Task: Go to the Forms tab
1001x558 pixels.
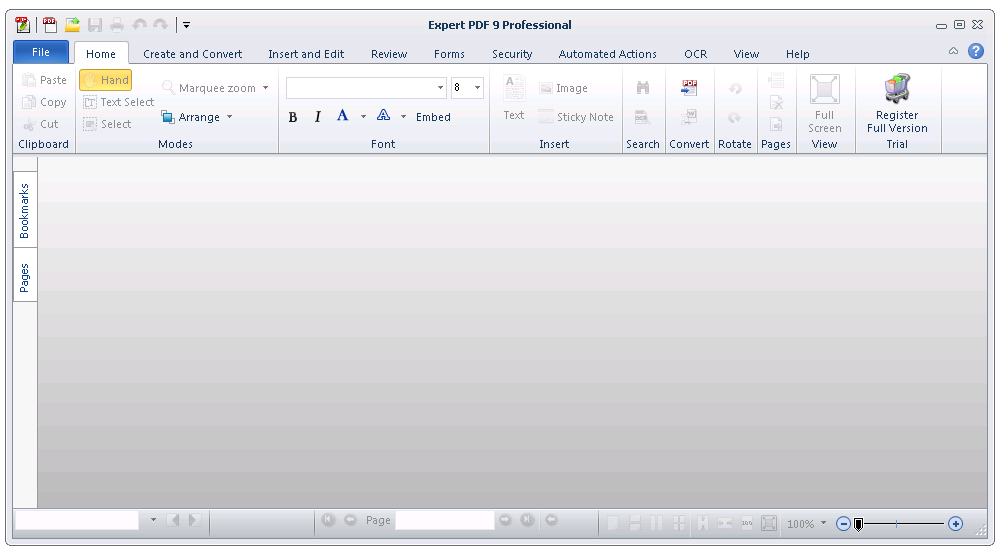Action: click(x=449, y=54)
